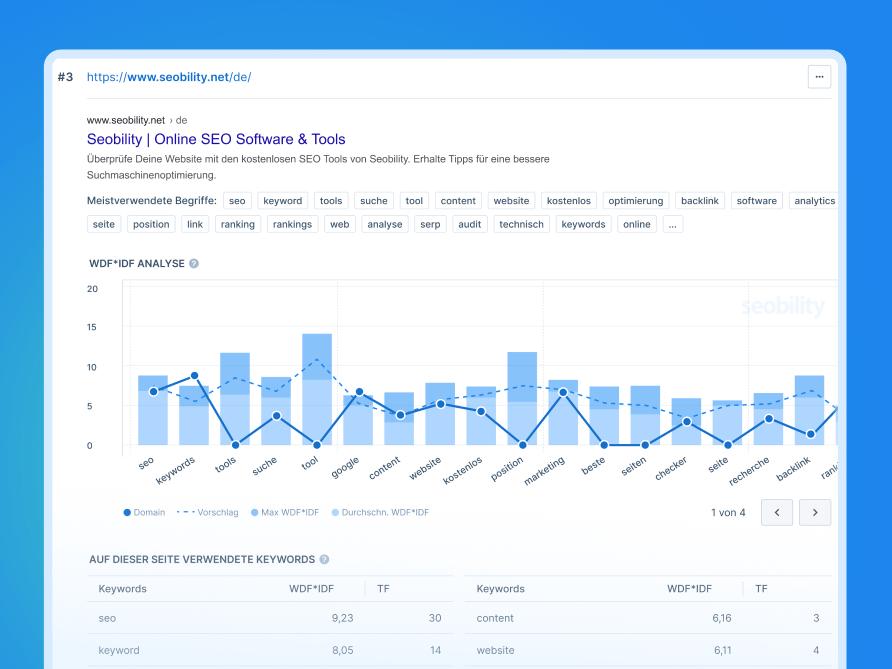Toggle Domain series in chart legend

(x=144, y=513)
